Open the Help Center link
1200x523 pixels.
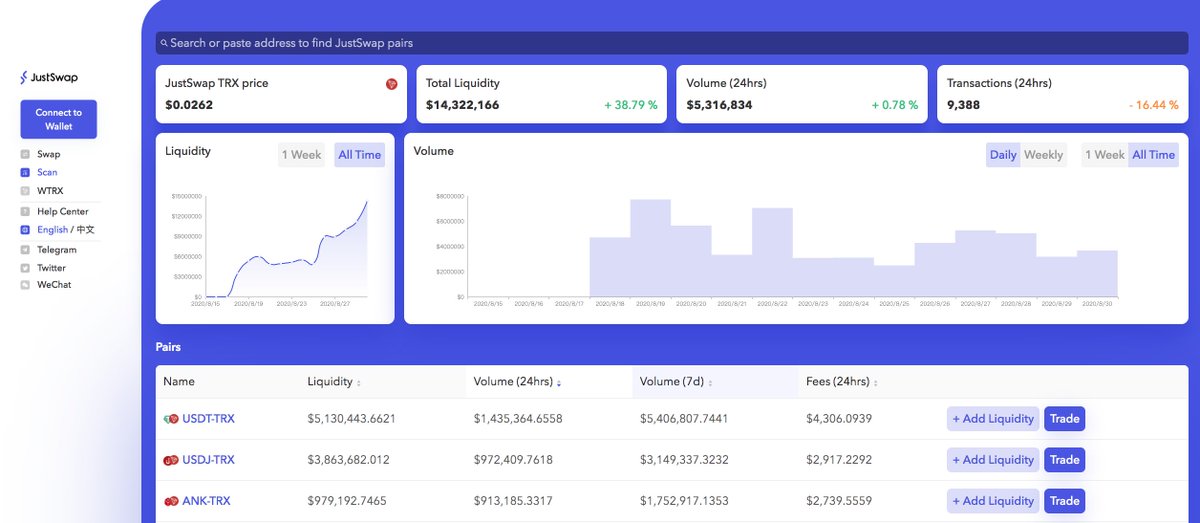(x=63, y=211)
